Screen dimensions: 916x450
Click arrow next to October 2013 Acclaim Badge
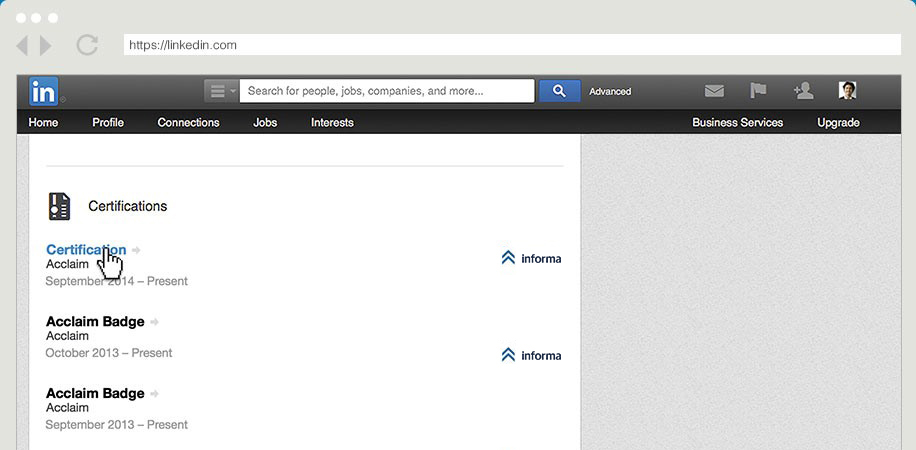155,322
